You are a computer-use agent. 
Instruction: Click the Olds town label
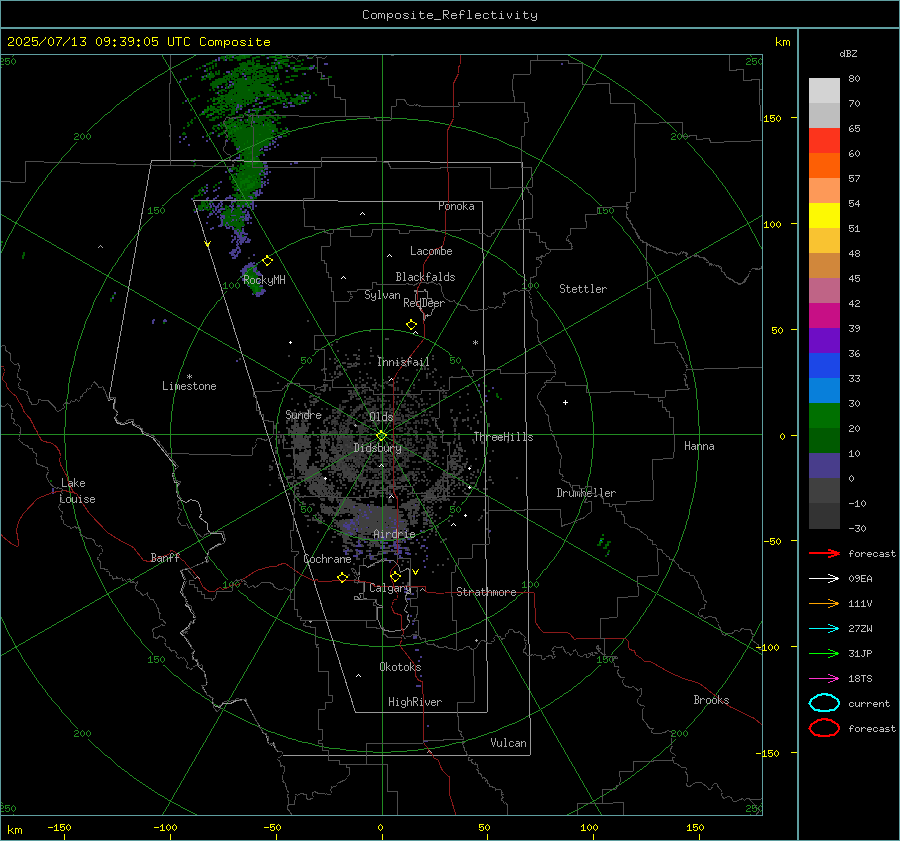[381, 417]
